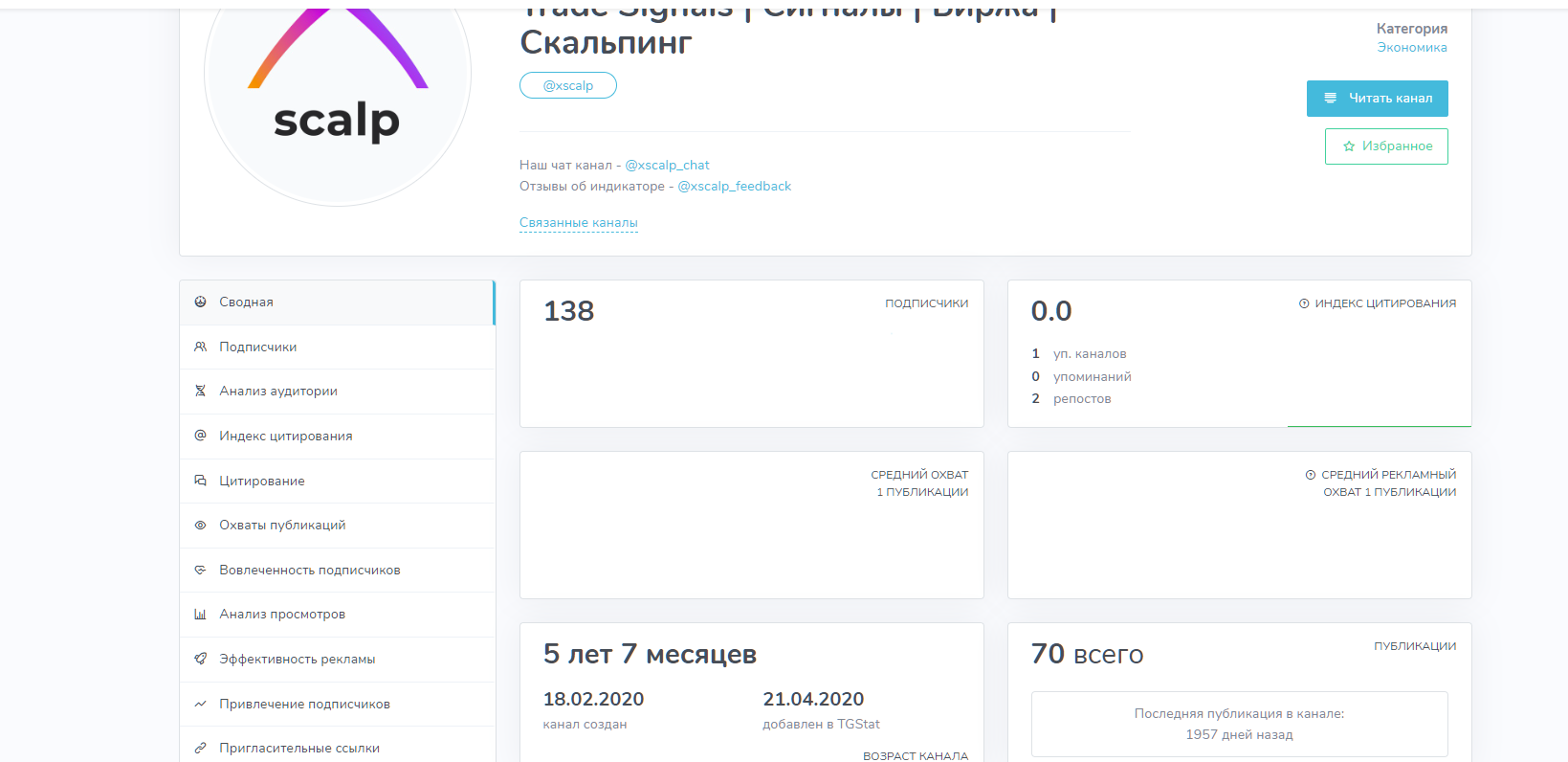Viewport: 1568px width, 762px height.
Task: Click the creation date 18.02.2020
Action: point(593,700)
